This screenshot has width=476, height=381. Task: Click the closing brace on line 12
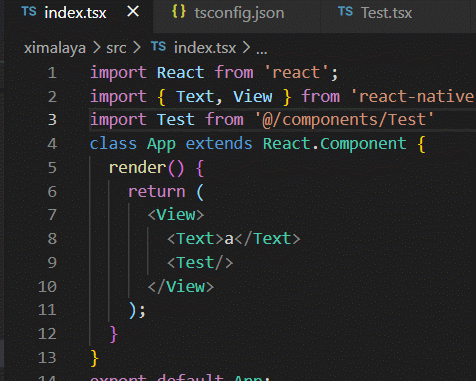113,334
